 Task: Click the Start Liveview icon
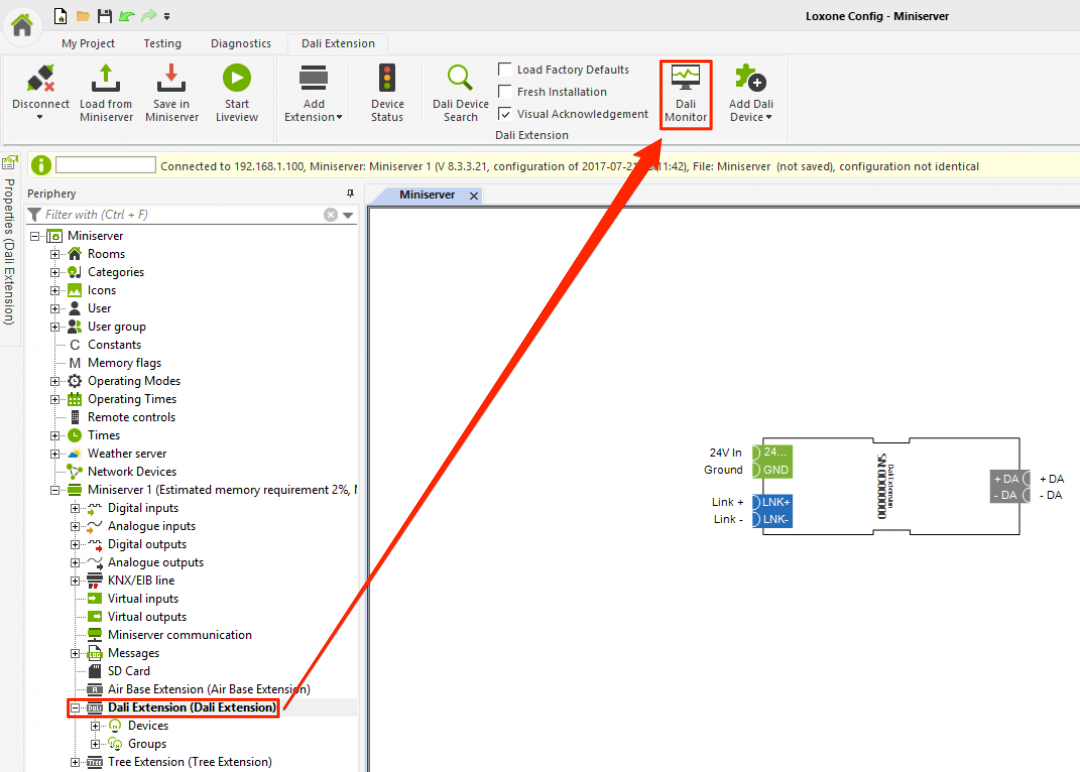click(237, 92)
